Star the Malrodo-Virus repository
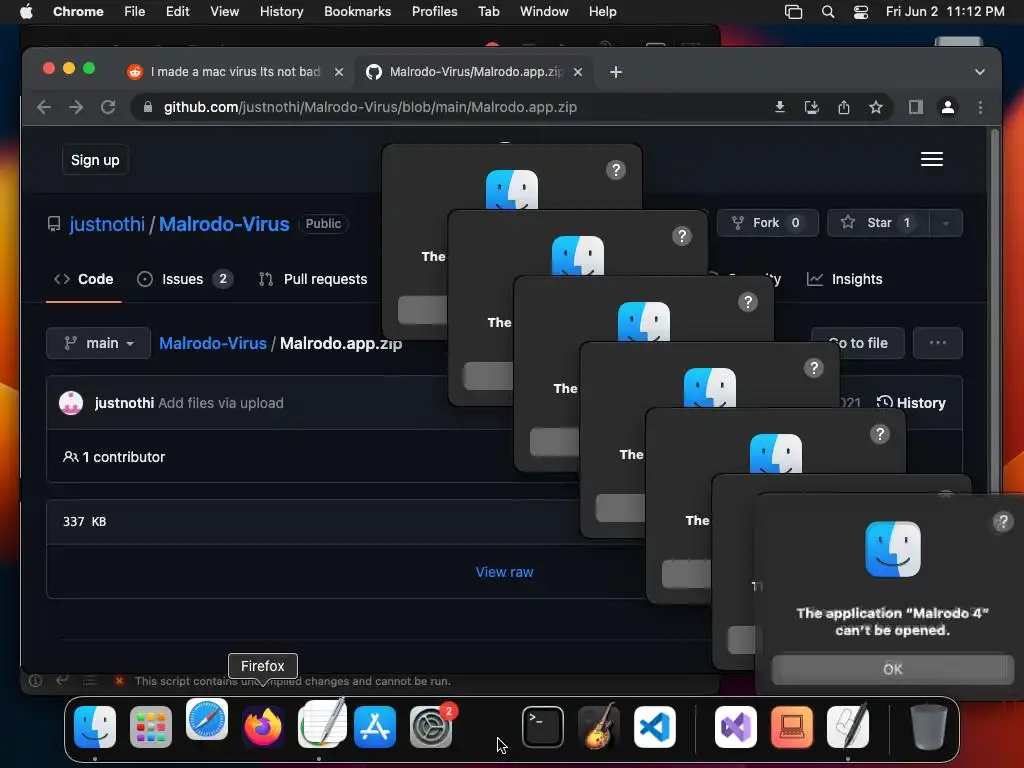Image resolution: width=1024 pixels, height=768 pixels. 878,223
